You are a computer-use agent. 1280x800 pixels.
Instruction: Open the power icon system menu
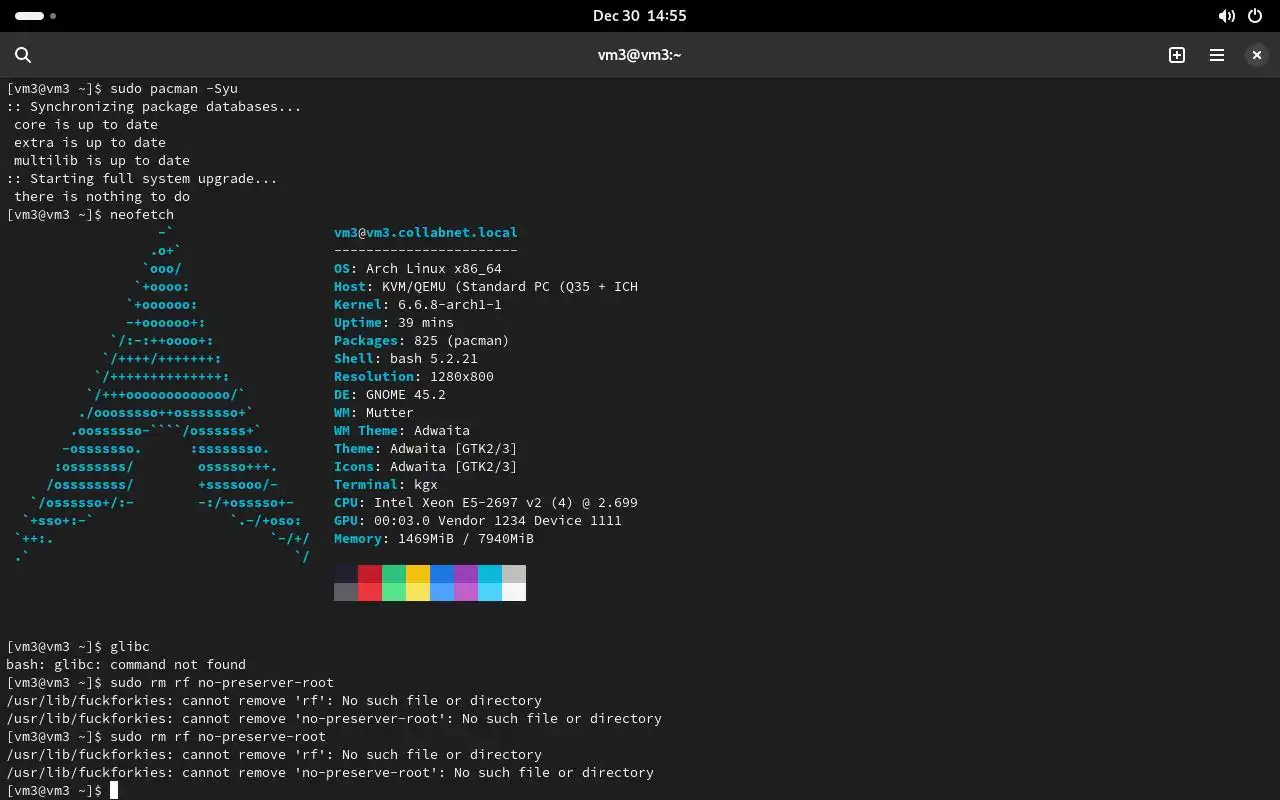tap(1256, 16)
